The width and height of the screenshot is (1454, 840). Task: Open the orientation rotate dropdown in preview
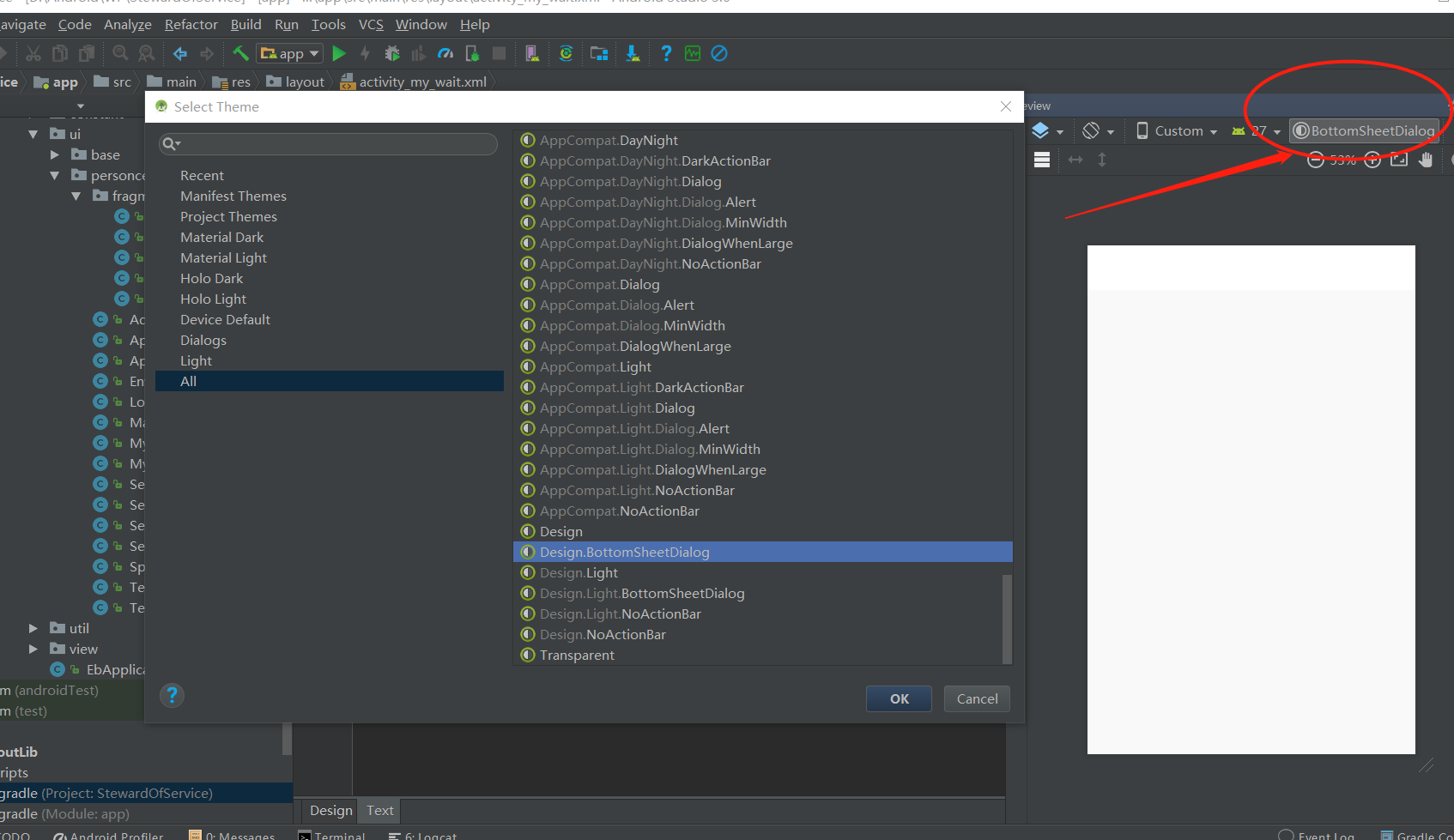click(x=1098, y=131)
